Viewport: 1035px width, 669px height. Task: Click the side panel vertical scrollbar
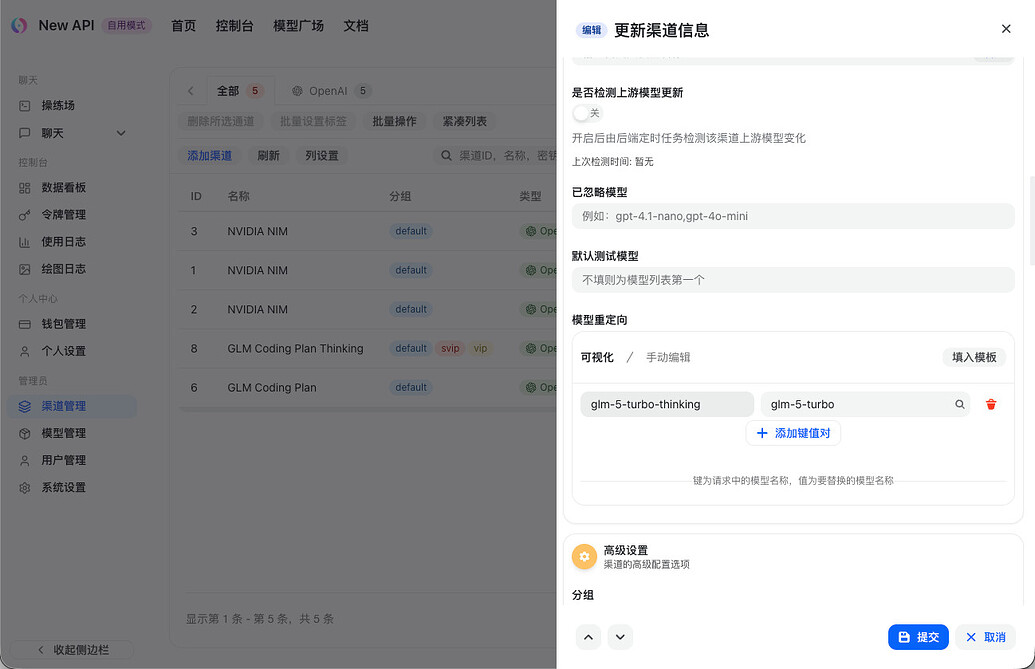pyautogui.click(x=1032, y=221)
